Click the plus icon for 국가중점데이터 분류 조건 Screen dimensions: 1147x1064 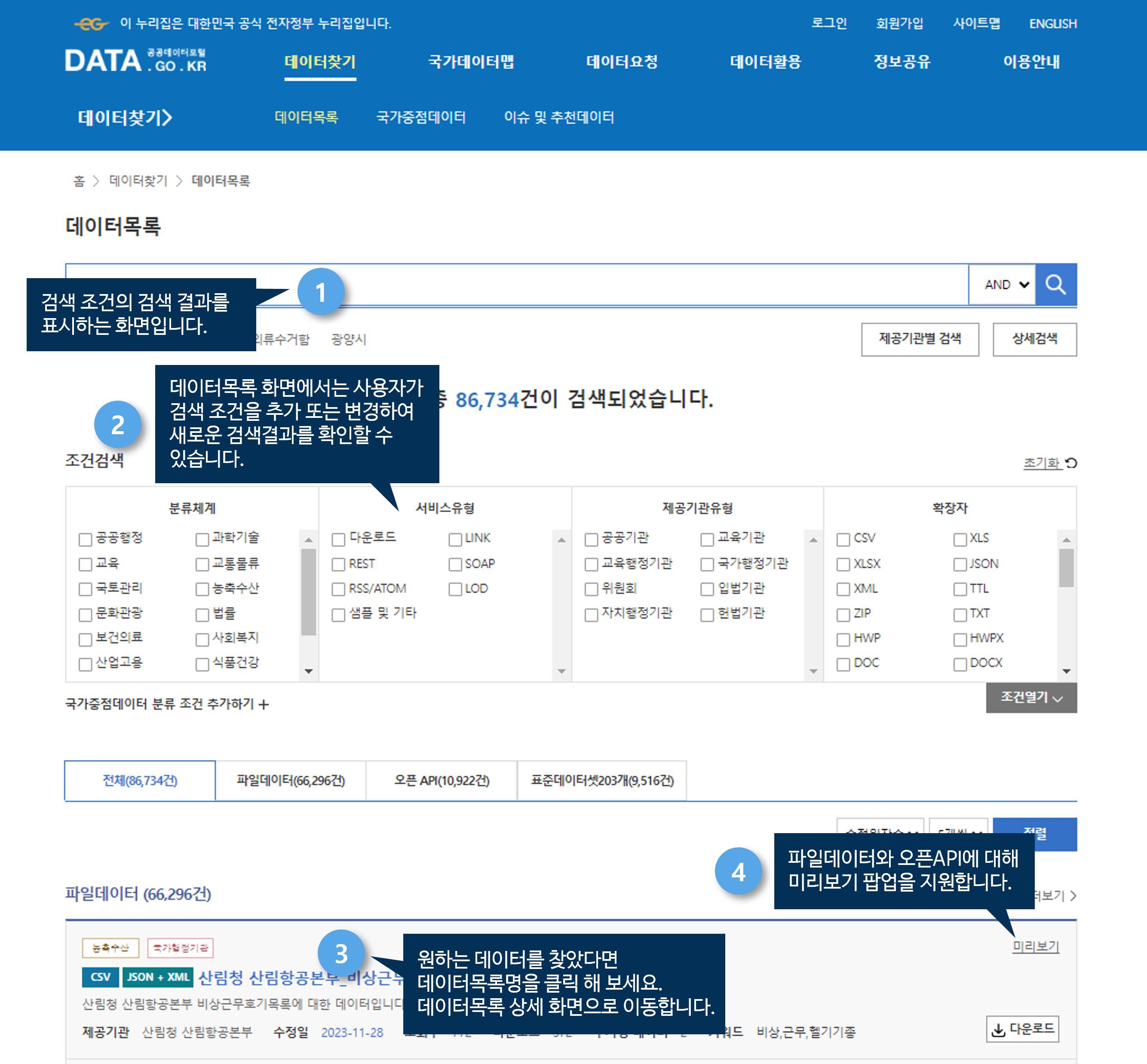pyautogui.click(x=264, y=704)
